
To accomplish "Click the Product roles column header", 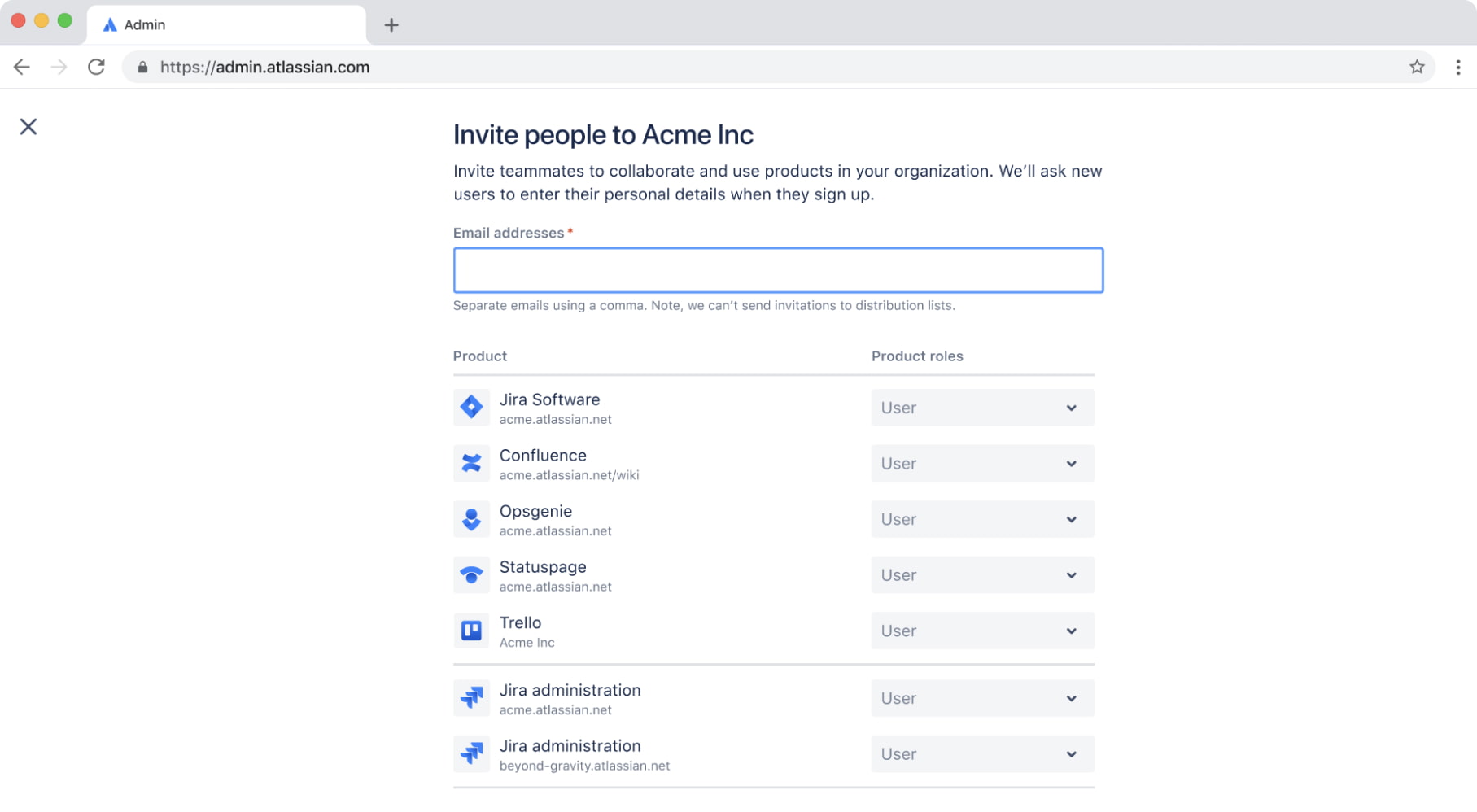I will (x=917, y=356).
